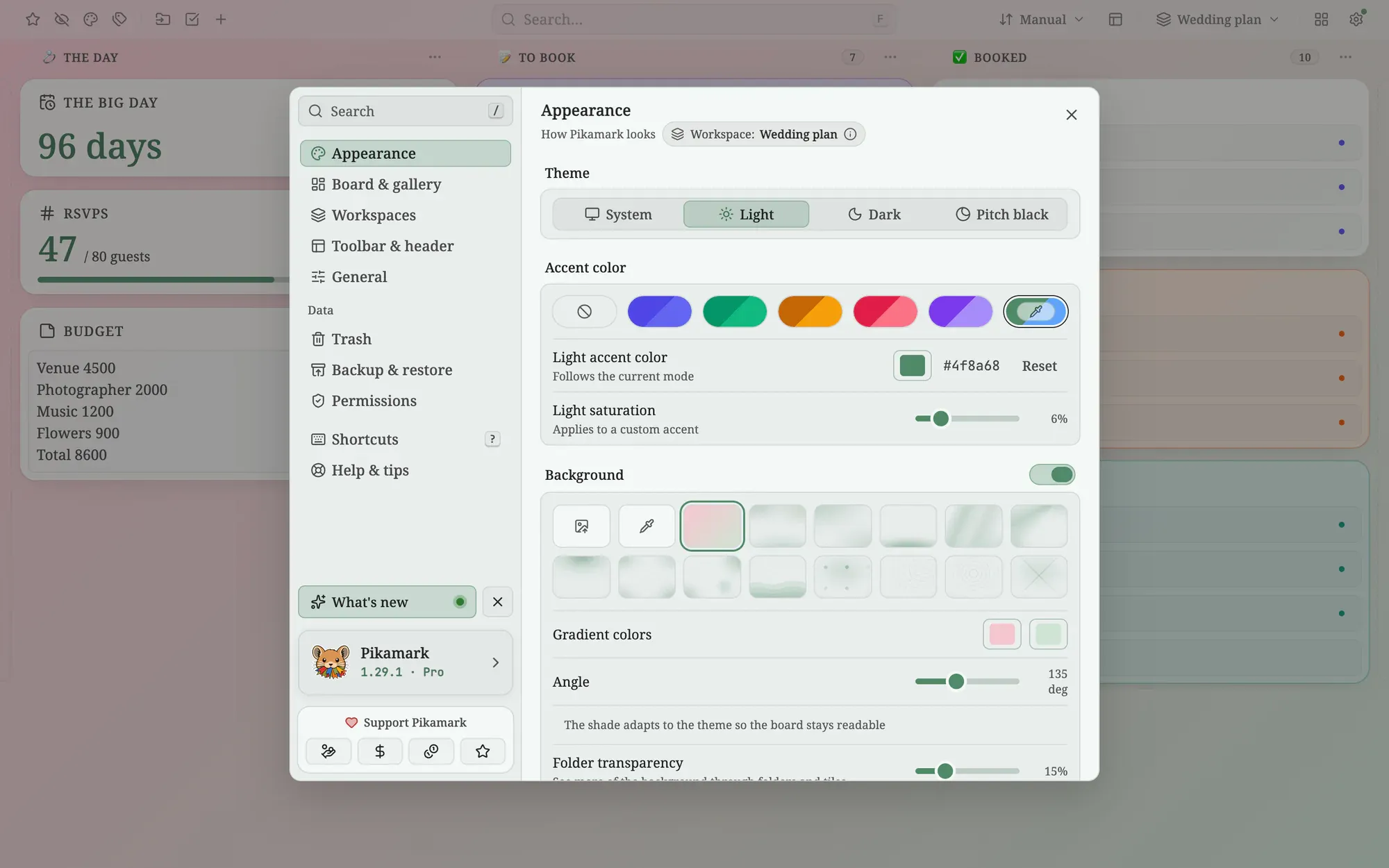Screen dimensions: 1389x868
Task: Open Board & gallery settings section
Action: pos(406,184)
